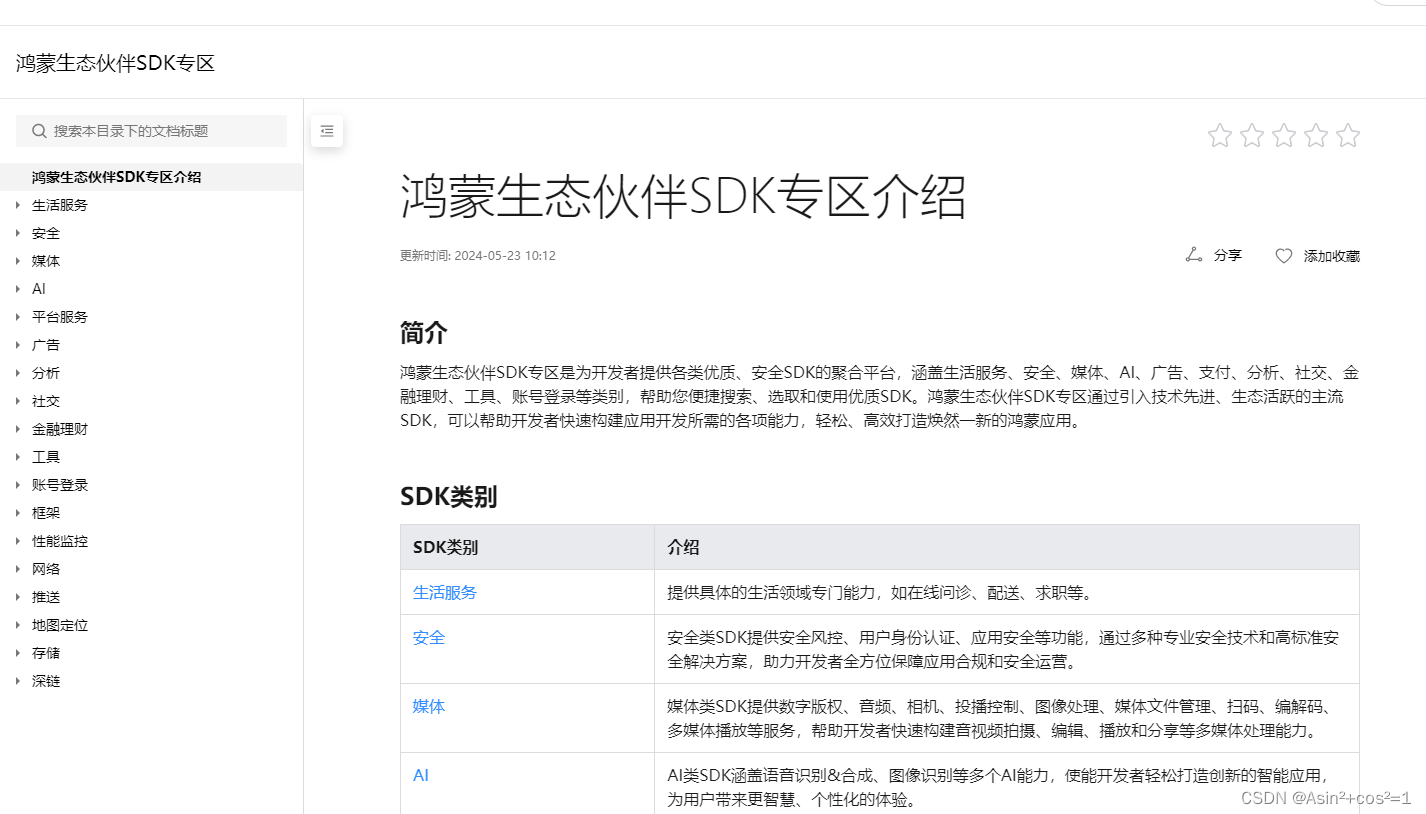Screen dimensions: 1426x814
Task: Open the 存储 sidebar item
Action: pyautogui.click(x=46, y=653)
